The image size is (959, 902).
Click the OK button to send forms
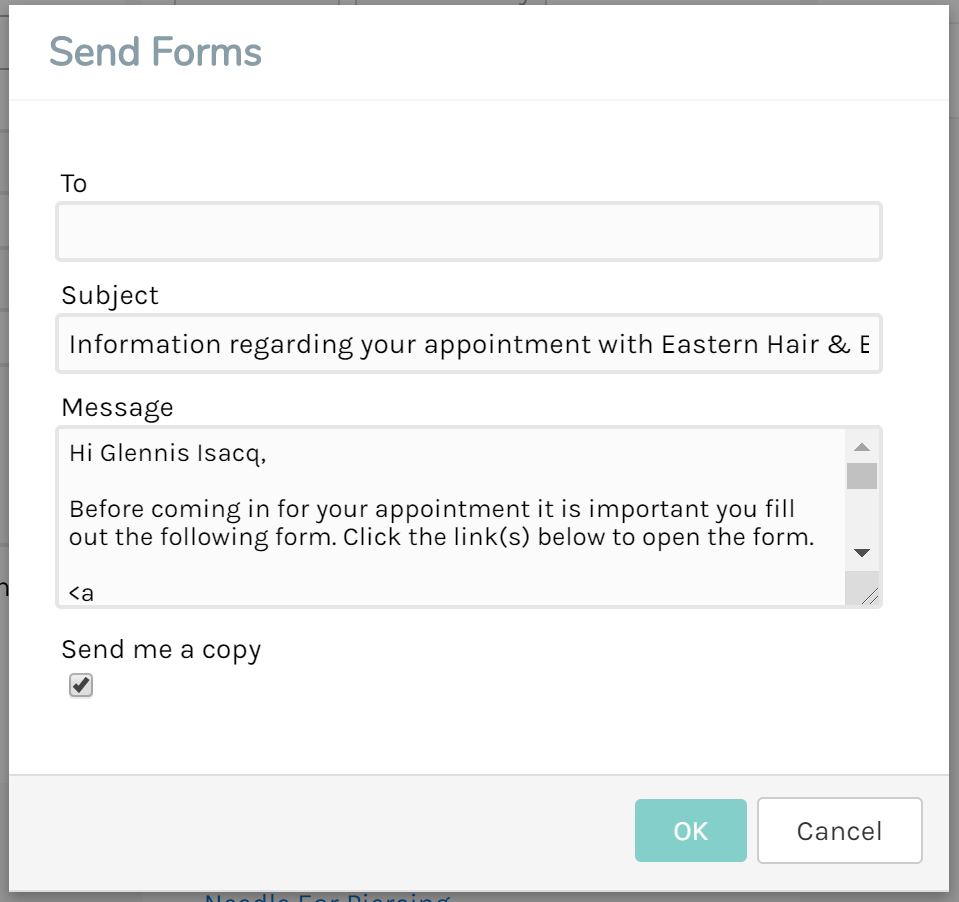click(690, 830)
